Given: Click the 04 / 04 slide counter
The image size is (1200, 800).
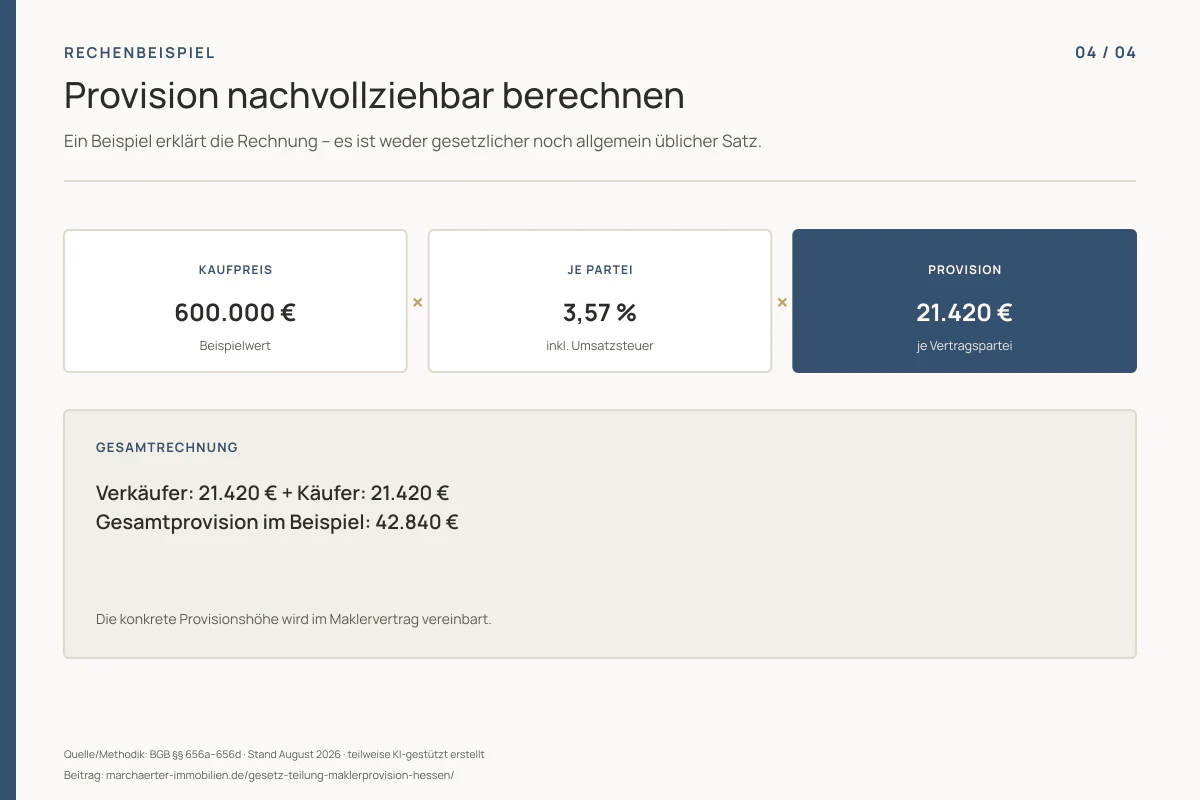Looking at the screenshot, I should point(1106,53).
